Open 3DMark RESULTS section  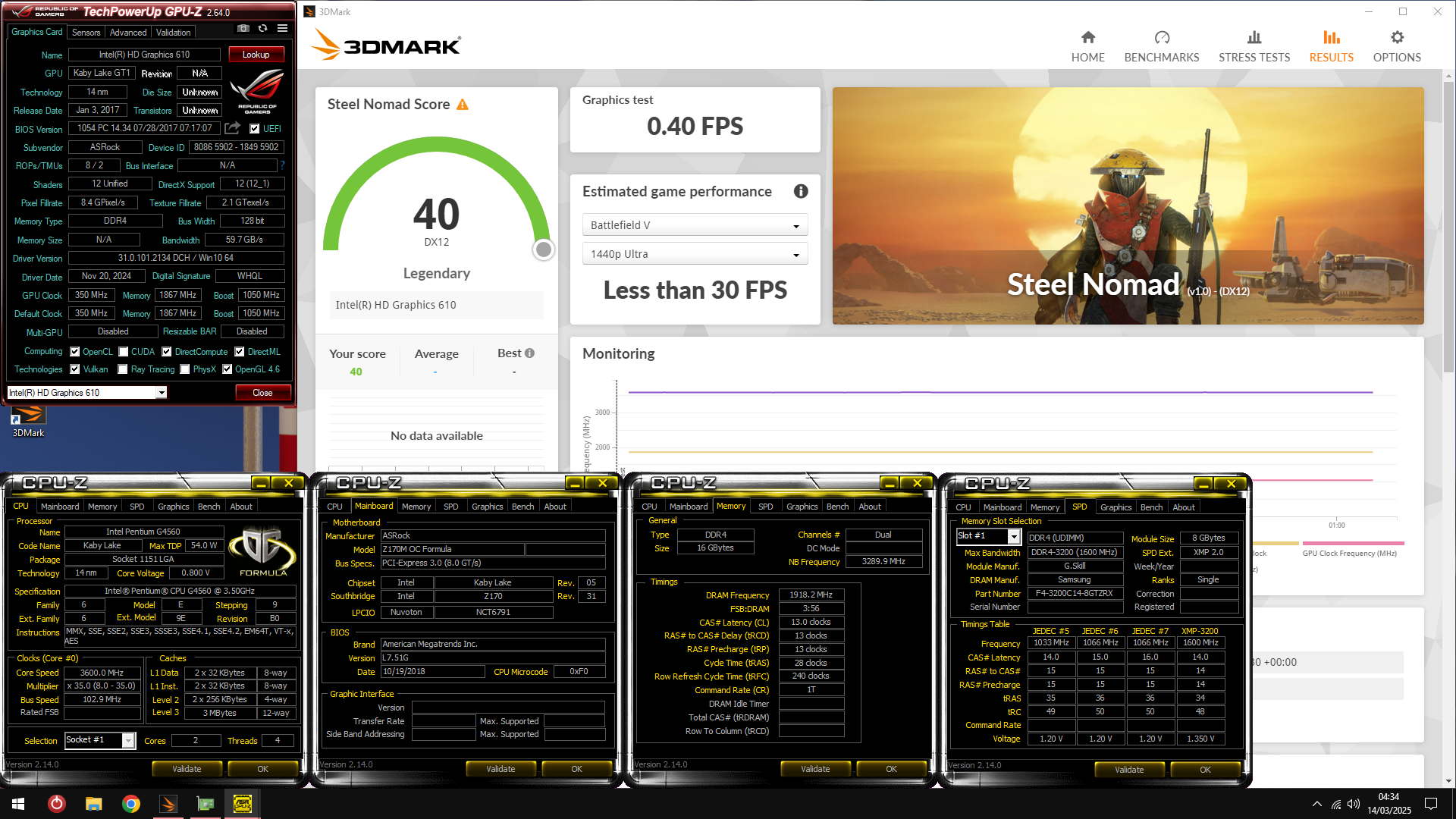coord(1331,46)
